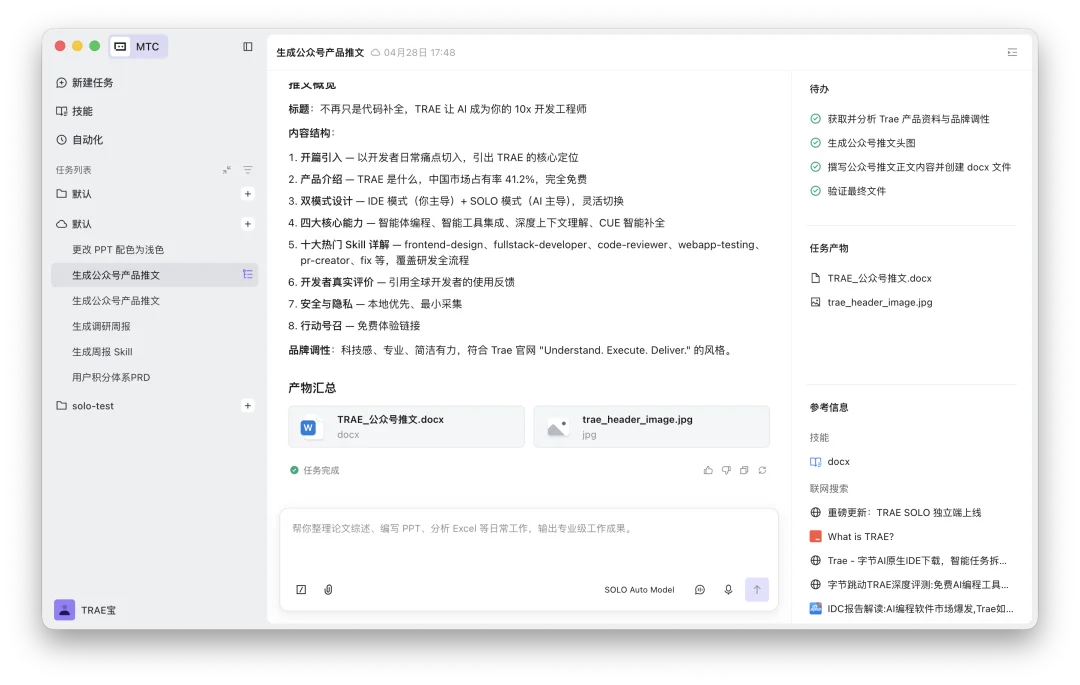Collapse the left sidebar panel icon

(x=247, y=46)
